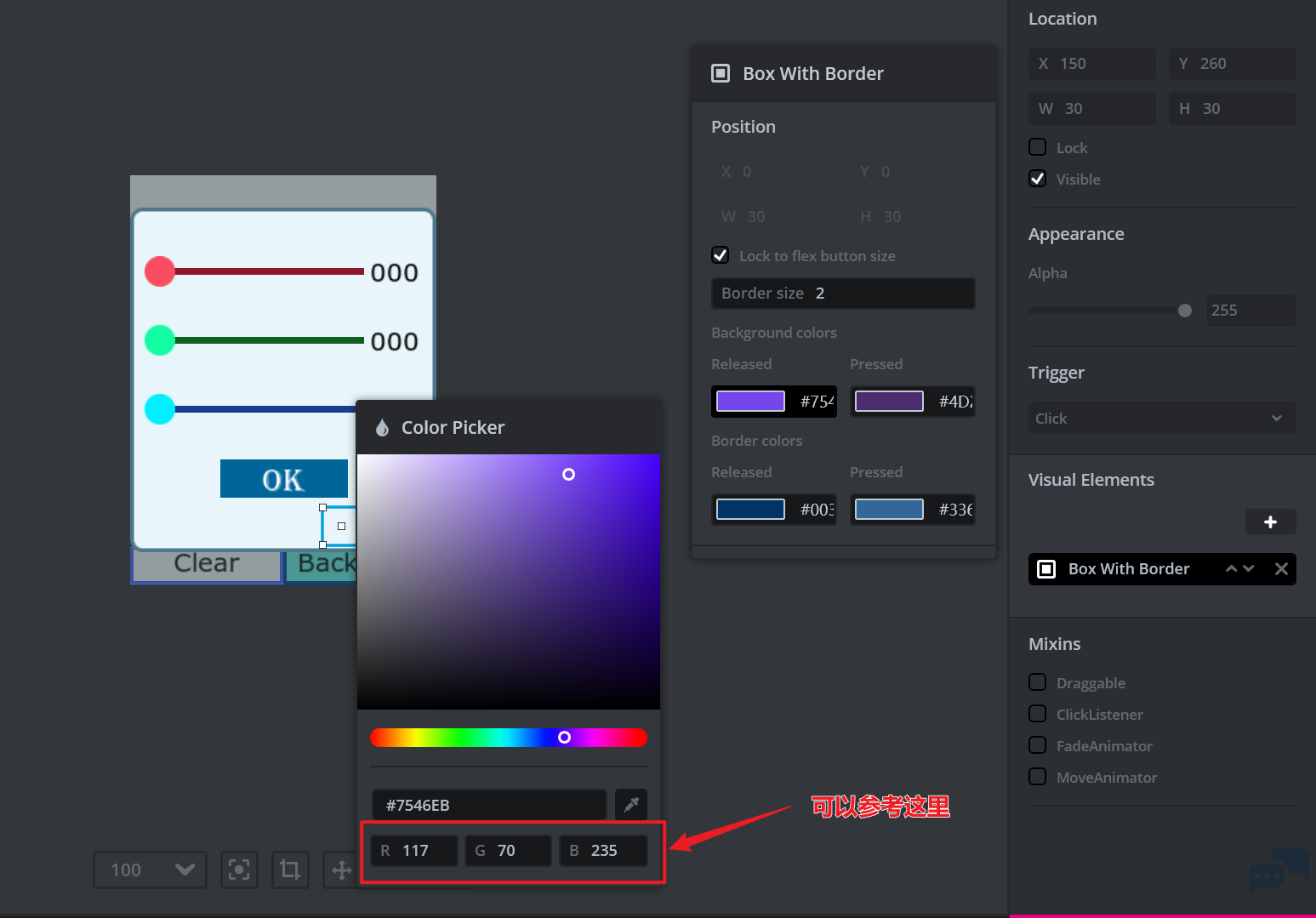
Task: Open the Trigger Click dropdown
Action: click(x=1160, y=419)
